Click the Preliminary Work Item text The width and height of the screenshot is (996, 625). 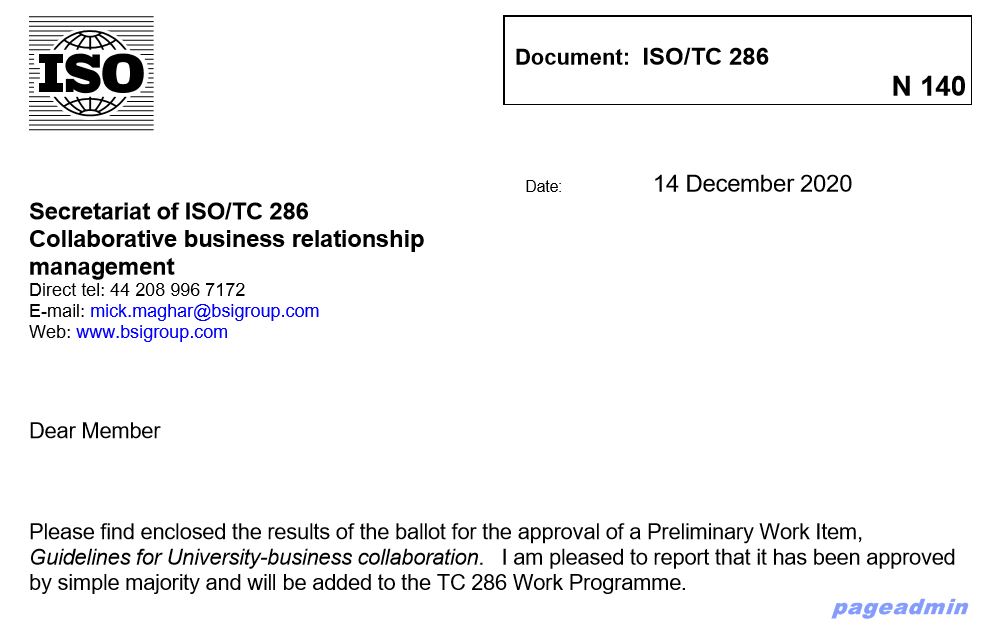(x=755, y=532)
